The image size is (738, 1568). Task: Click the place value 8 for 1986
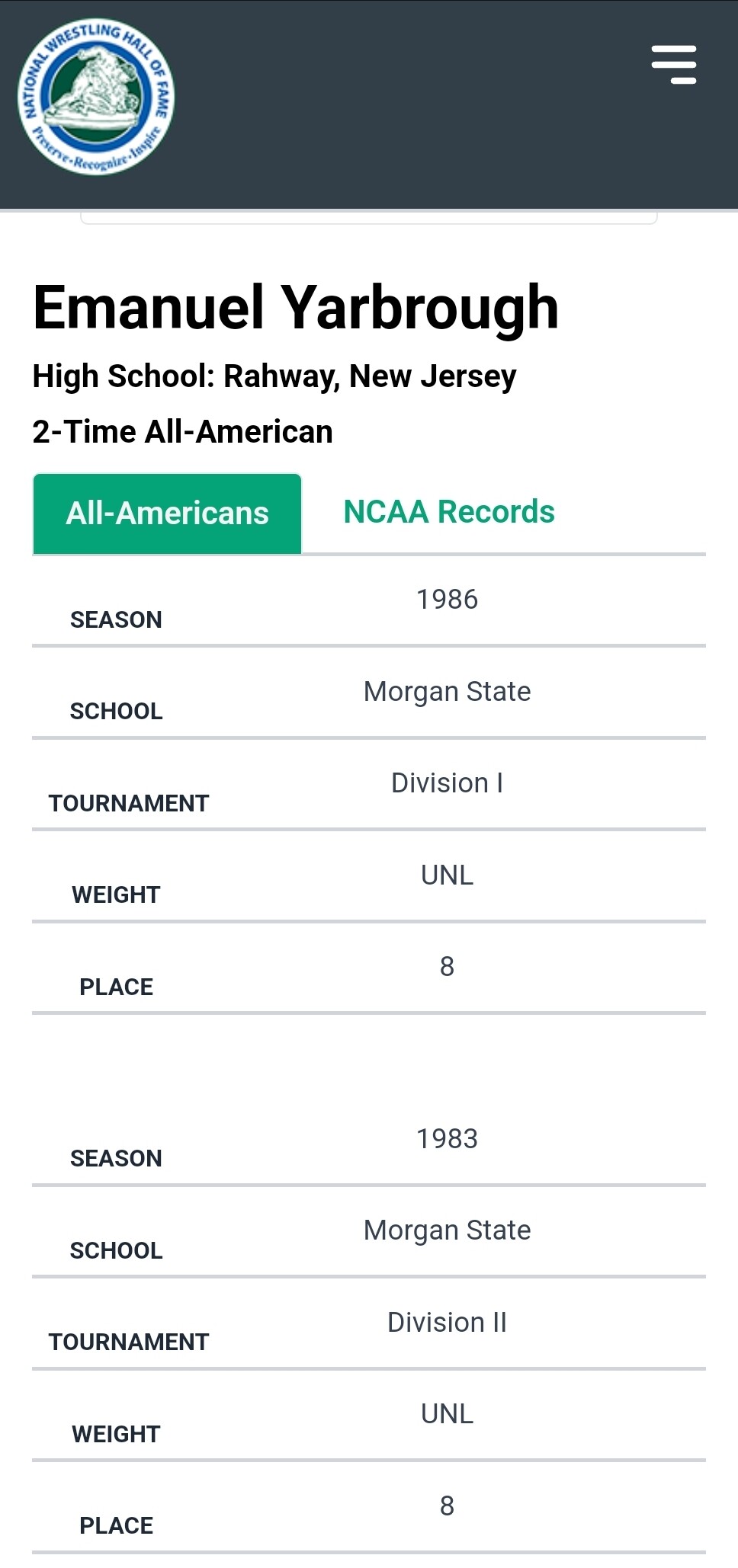click(447, 967)
